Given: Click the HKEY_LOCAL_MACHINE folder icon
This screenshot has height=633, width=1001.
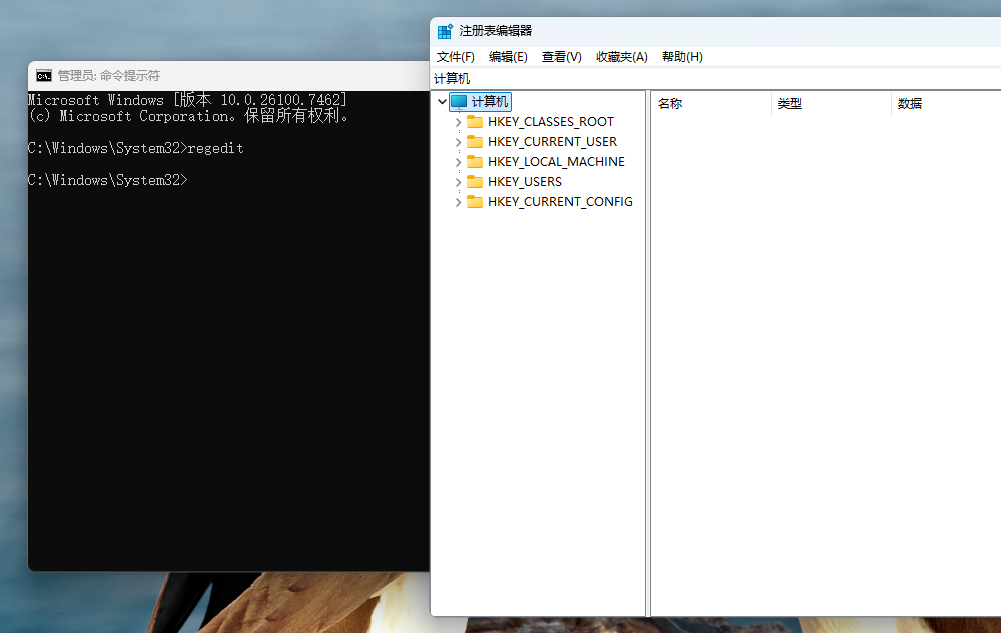Looking at the screenshot, I should click(474, 161).
